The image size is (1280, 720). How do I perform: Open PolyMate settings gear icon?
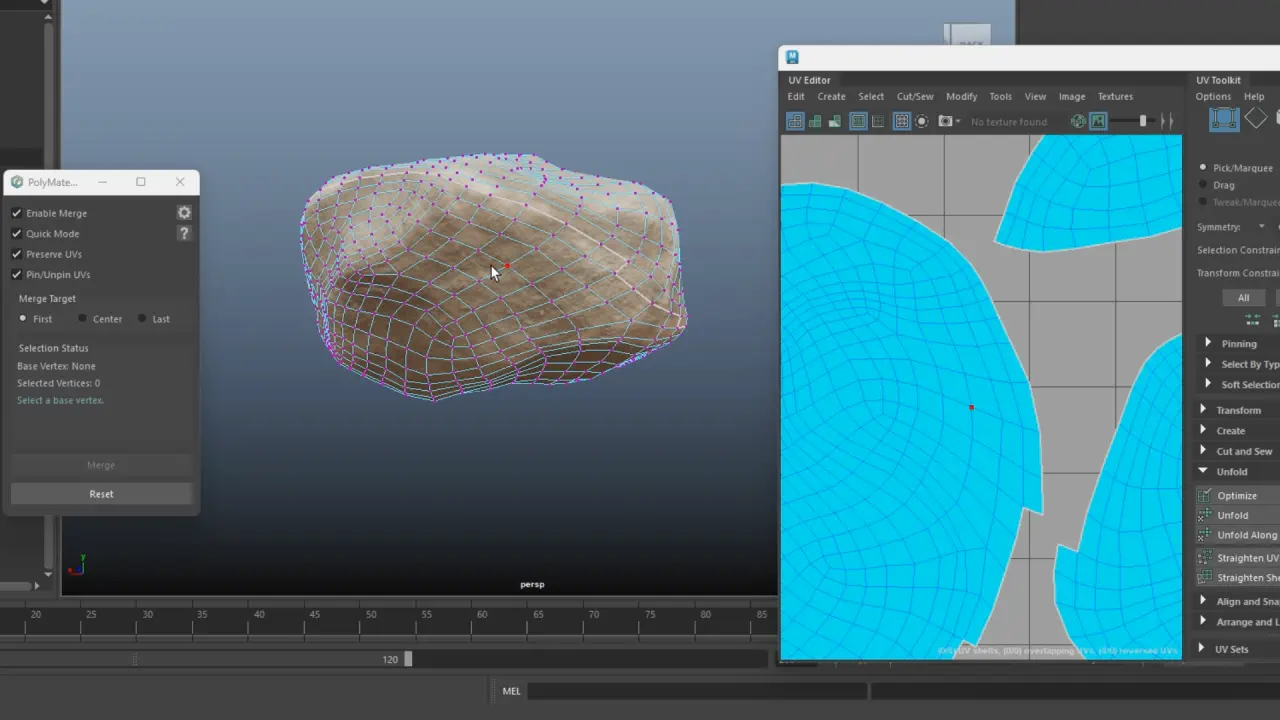tap(184, 213)
